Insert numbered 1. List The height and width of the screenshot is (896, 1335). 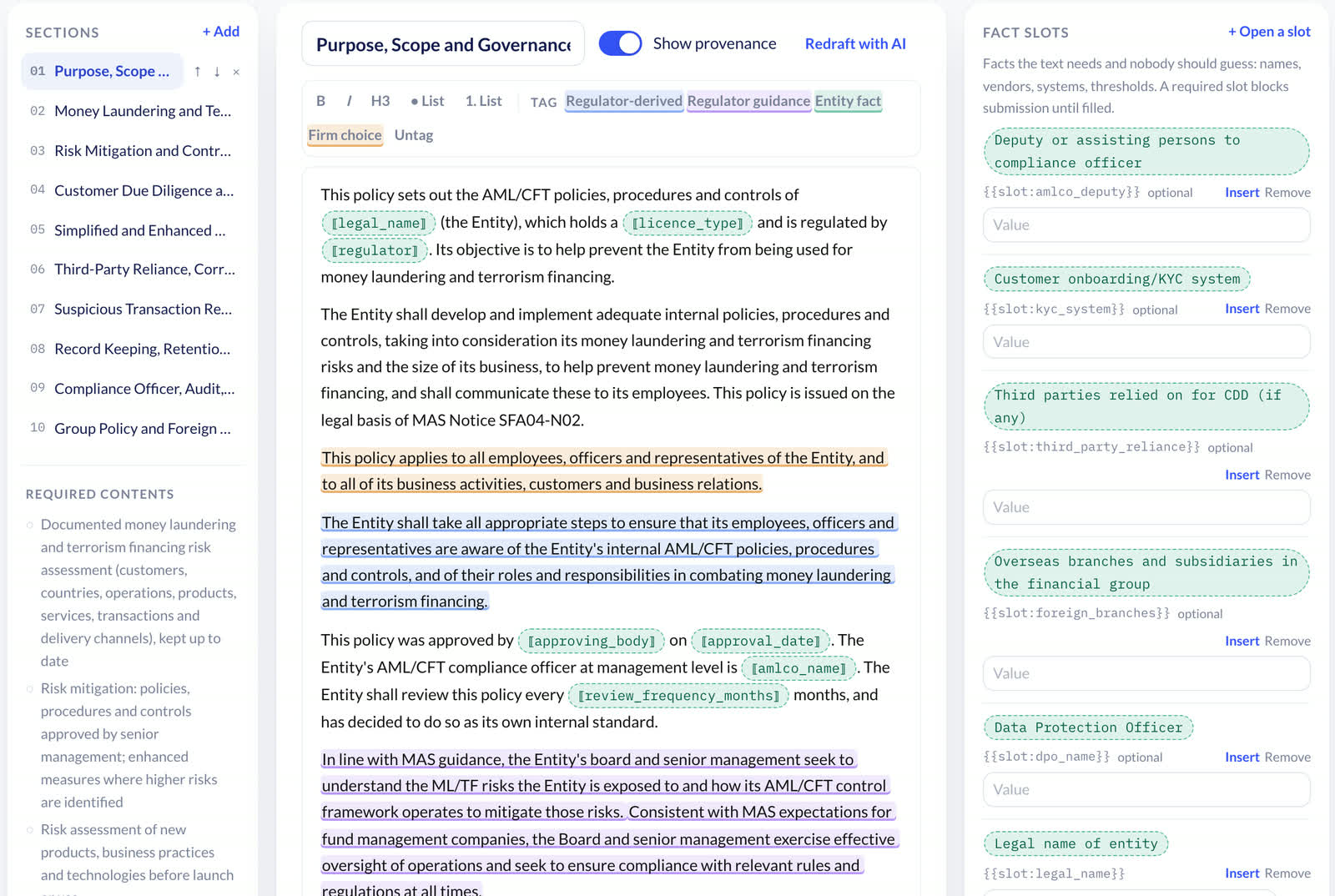pyautogui.click(x=484, y=101)
